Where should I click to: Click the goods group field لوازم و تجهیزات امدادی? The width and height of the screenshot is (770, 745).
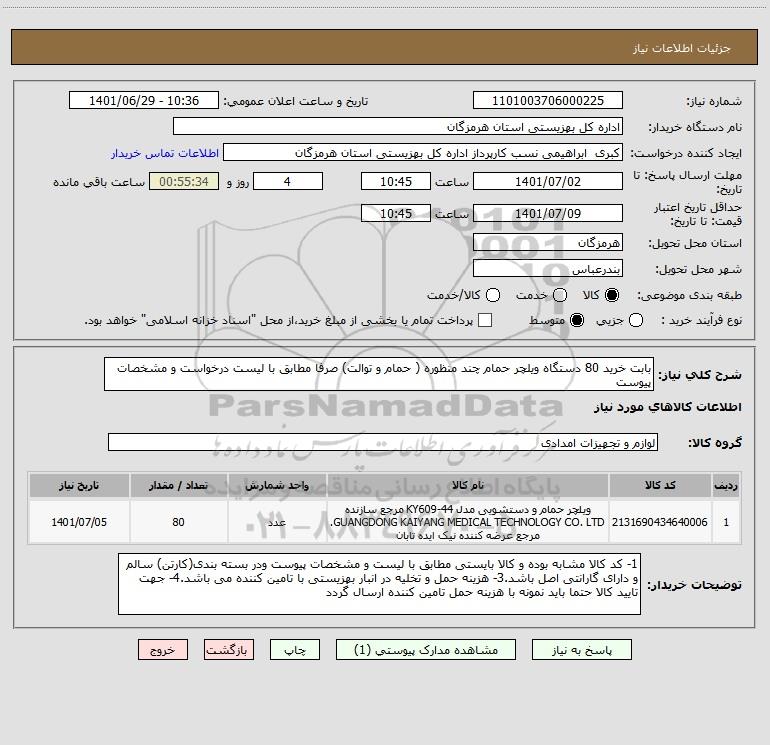pos(383,442)
